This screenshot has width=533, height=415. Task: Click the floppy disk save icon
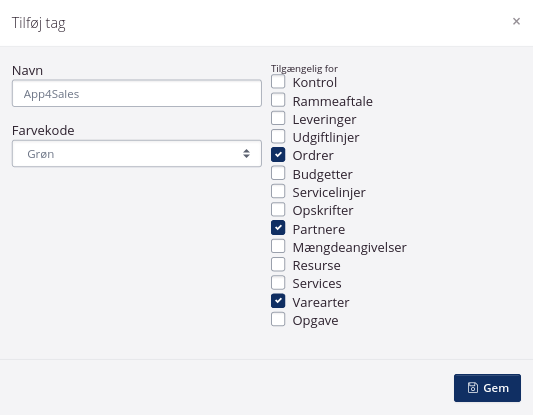coord(473,388)
